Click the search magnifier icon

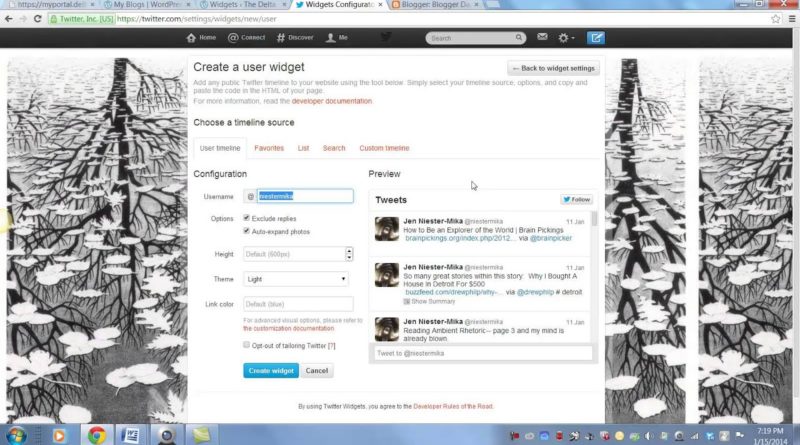518,37
